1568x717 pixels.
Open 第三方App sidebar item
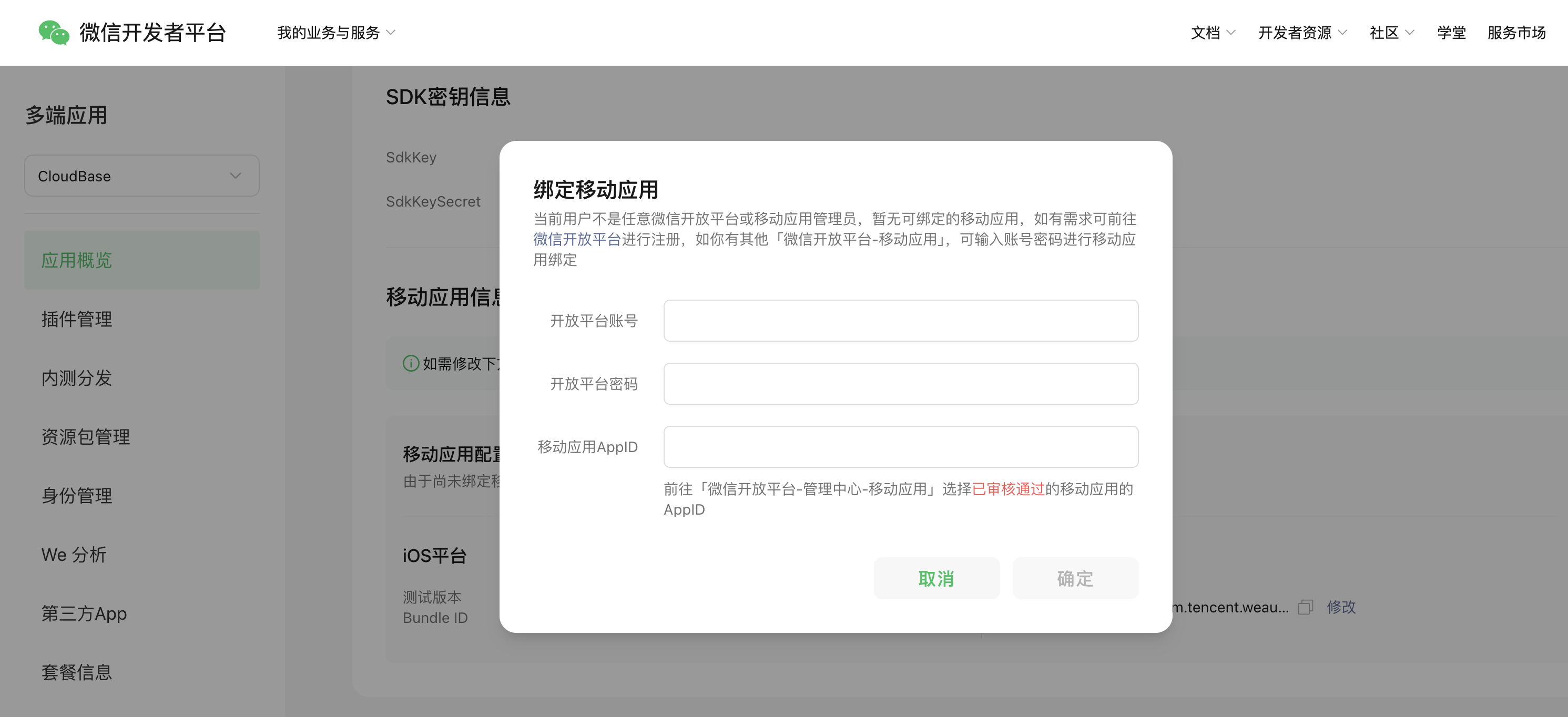click(x=142, y=613)
